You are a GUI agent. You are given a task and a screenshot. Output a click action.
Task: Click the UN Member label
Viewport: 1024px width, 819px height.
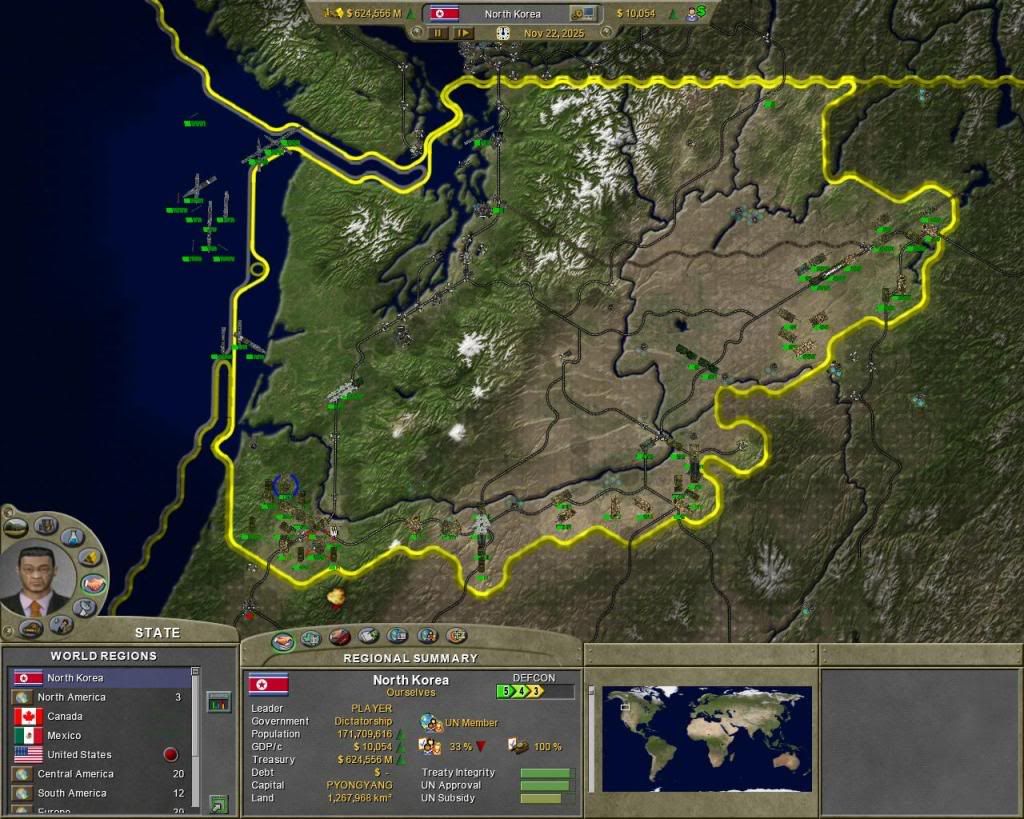471,723
